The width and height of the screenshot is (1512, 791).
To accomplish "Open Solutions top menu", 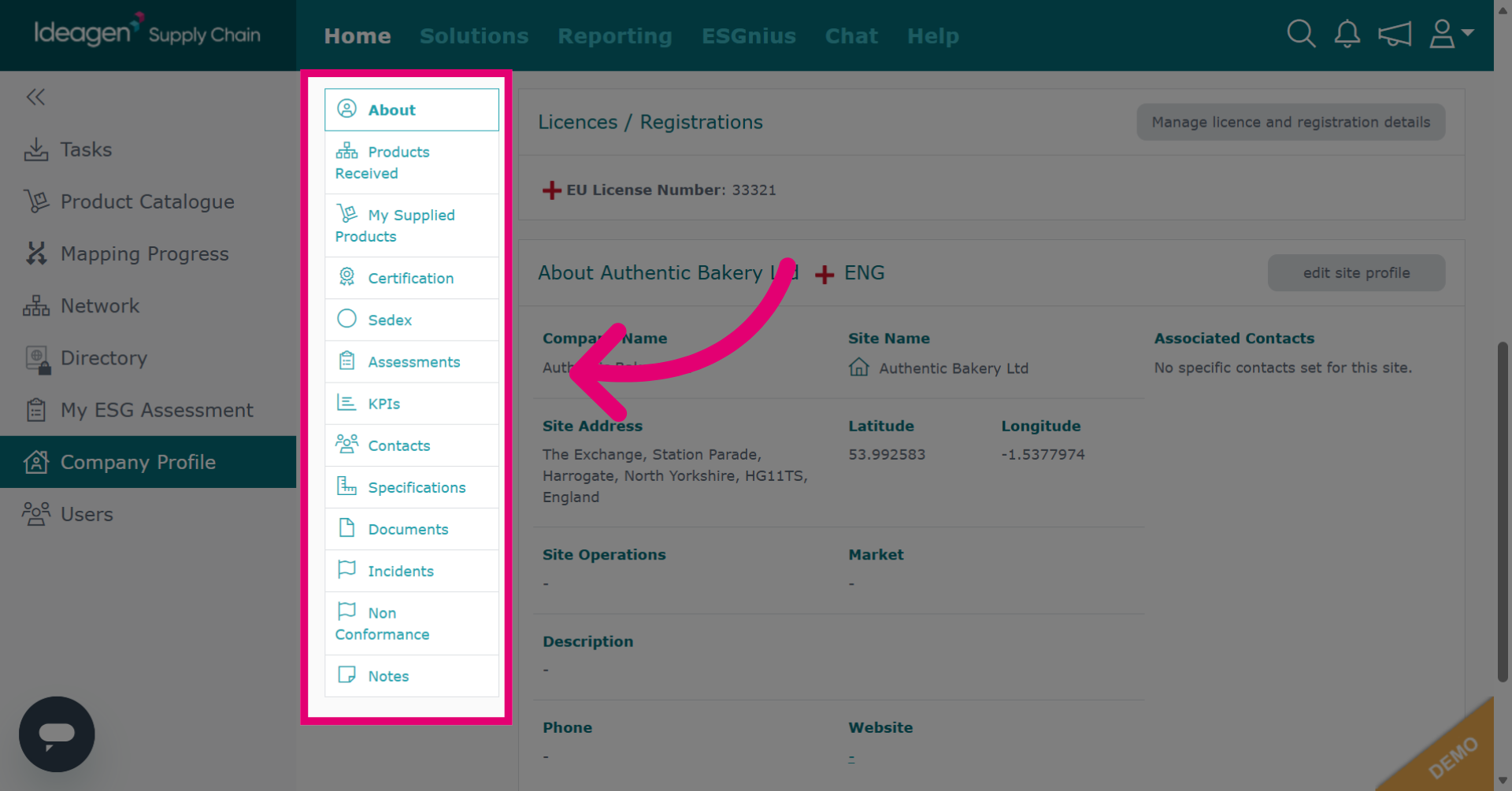I will tap(474, 36).
